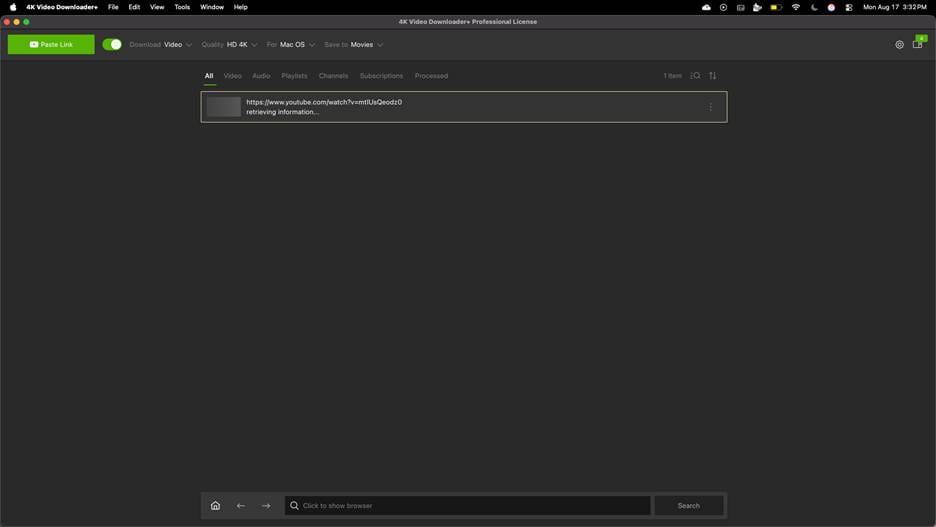Viewport: 936px width, 527px height.
Task: Open the notifications icon with green badge
Action: click(x=918, y=43)
